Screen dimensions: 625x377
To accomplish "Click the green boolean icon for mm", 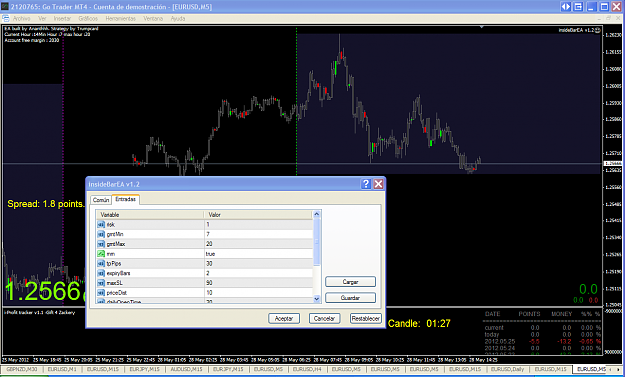I will [x=101, y=254].
